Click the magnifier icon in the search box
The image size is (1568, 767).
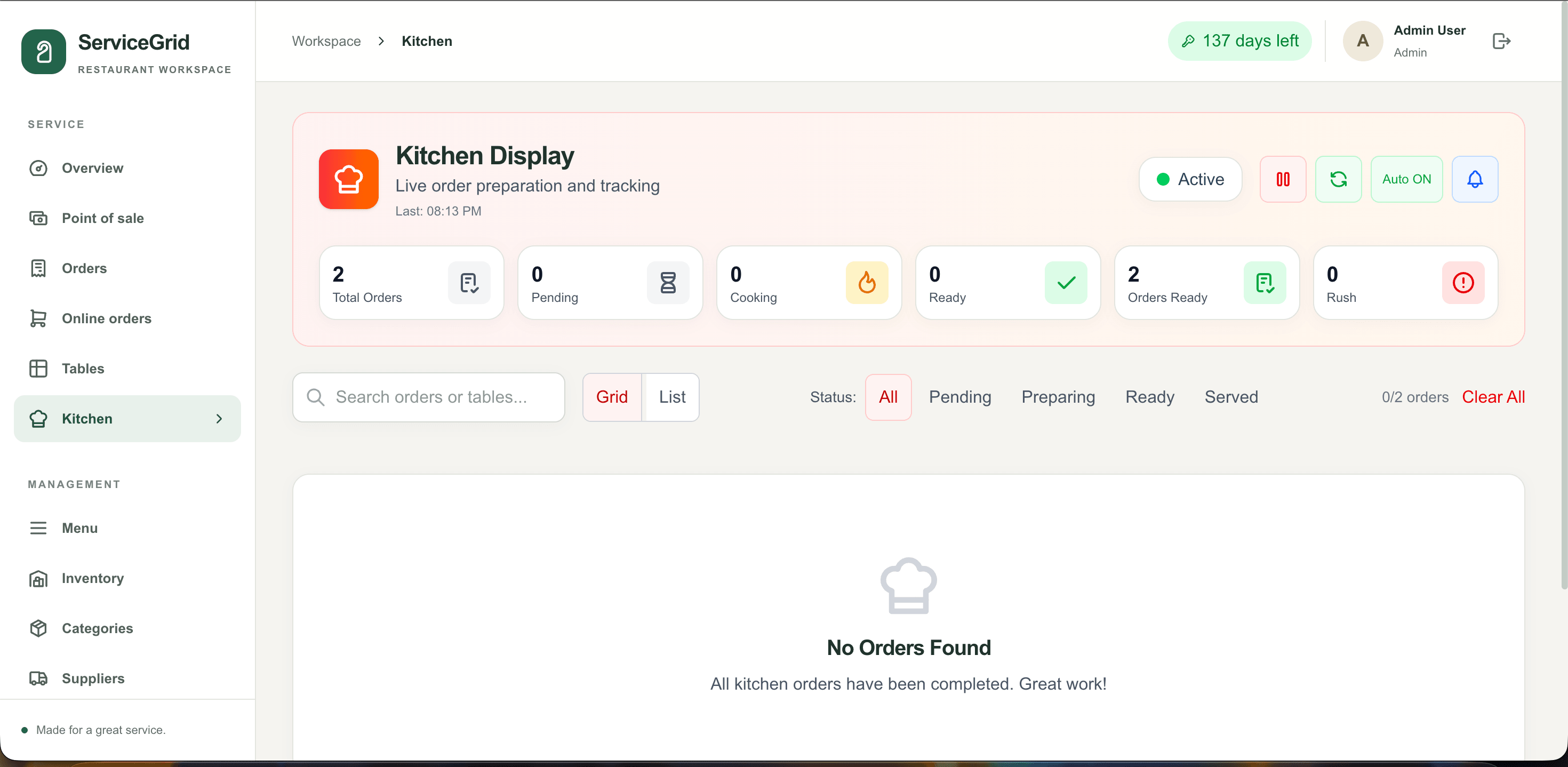coord(315,397)
